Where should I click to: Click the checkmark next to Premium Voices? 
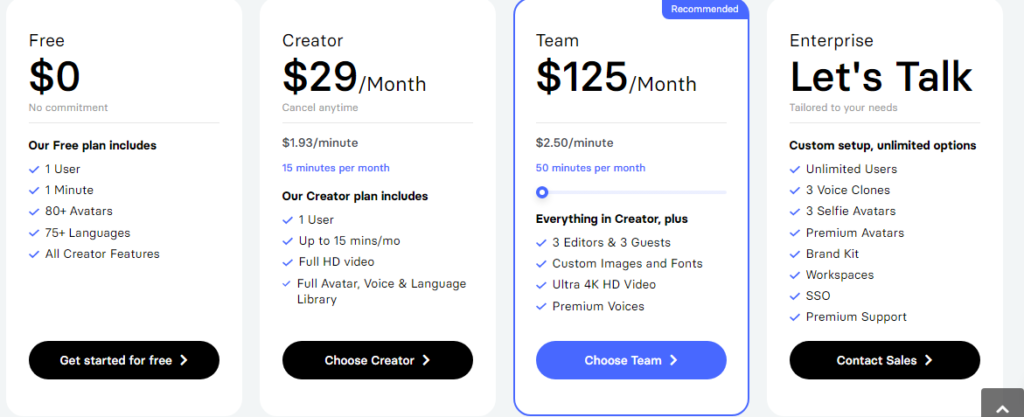pyautogui.click(x=542, y=306)
